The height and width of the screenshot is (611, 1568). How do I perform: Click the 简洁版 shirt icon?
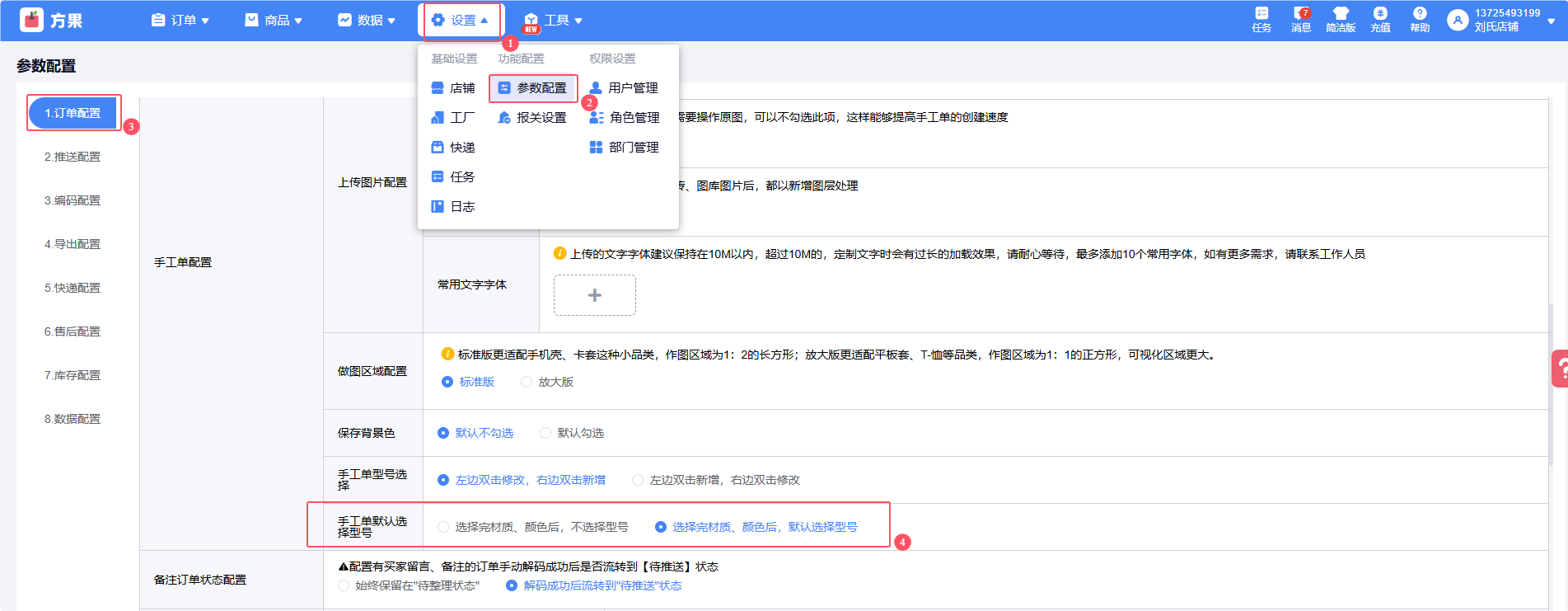[x=1341, y=14]
